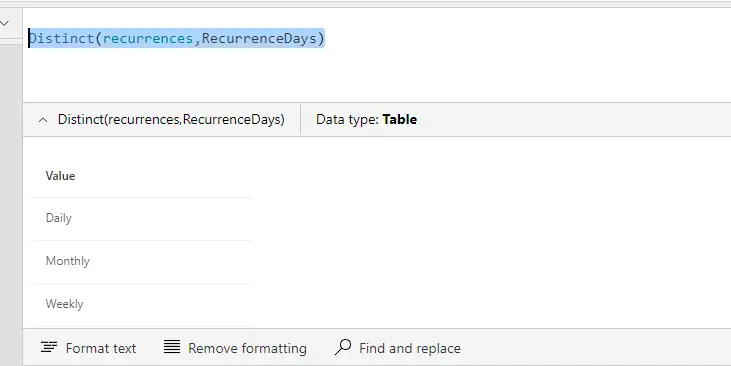Select the Daily row in results

pos(142,219)
